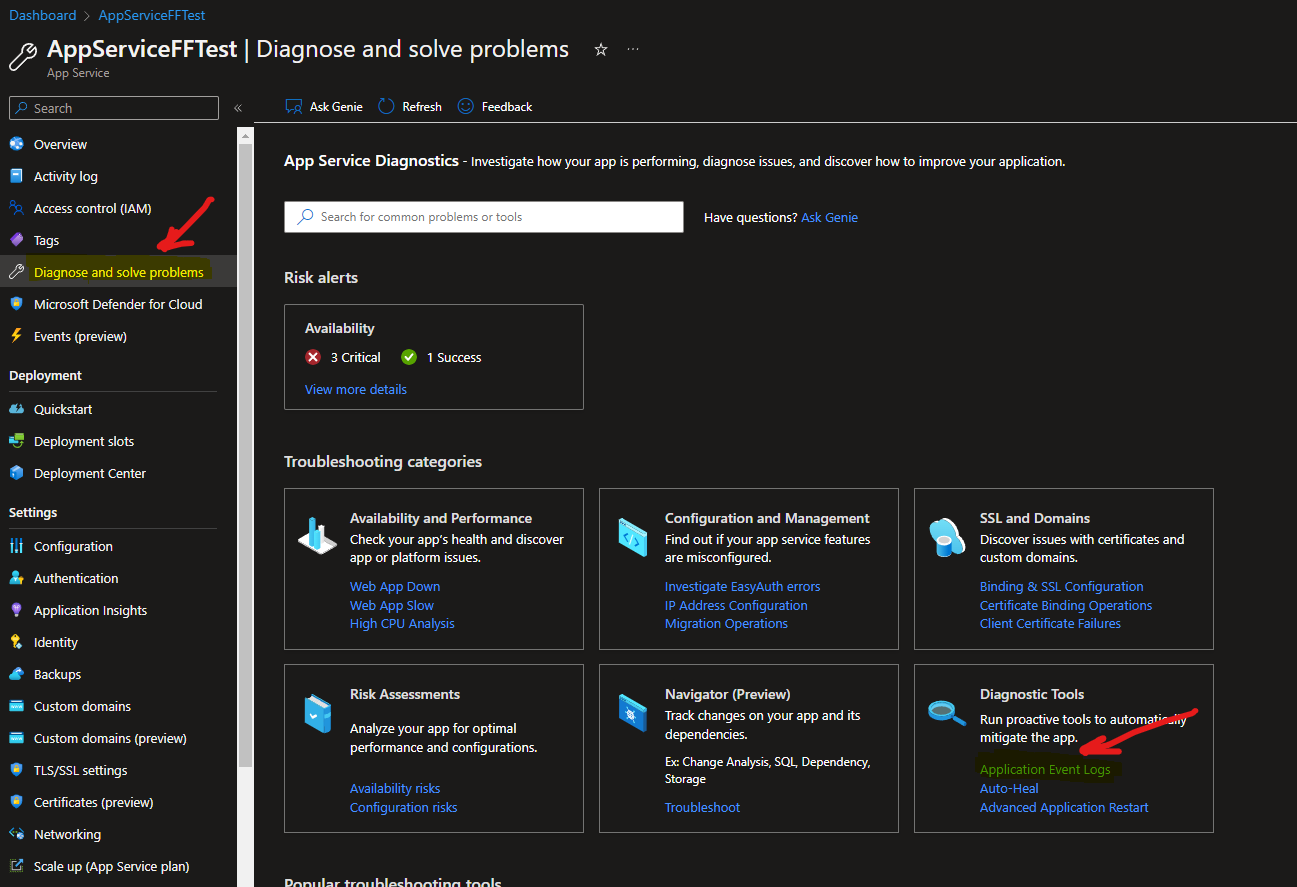1297x887 pixels.
Task: Click the Configuration sliders icon
Action: click(x=16, y=546)
